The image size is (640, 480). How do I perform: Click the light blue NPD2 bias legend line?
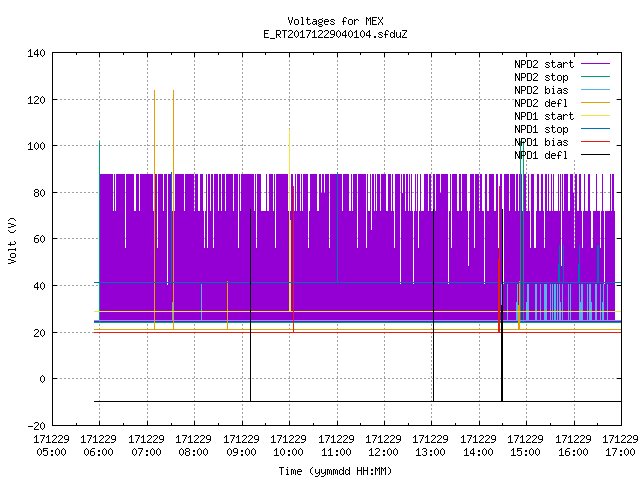click(596, 90)
